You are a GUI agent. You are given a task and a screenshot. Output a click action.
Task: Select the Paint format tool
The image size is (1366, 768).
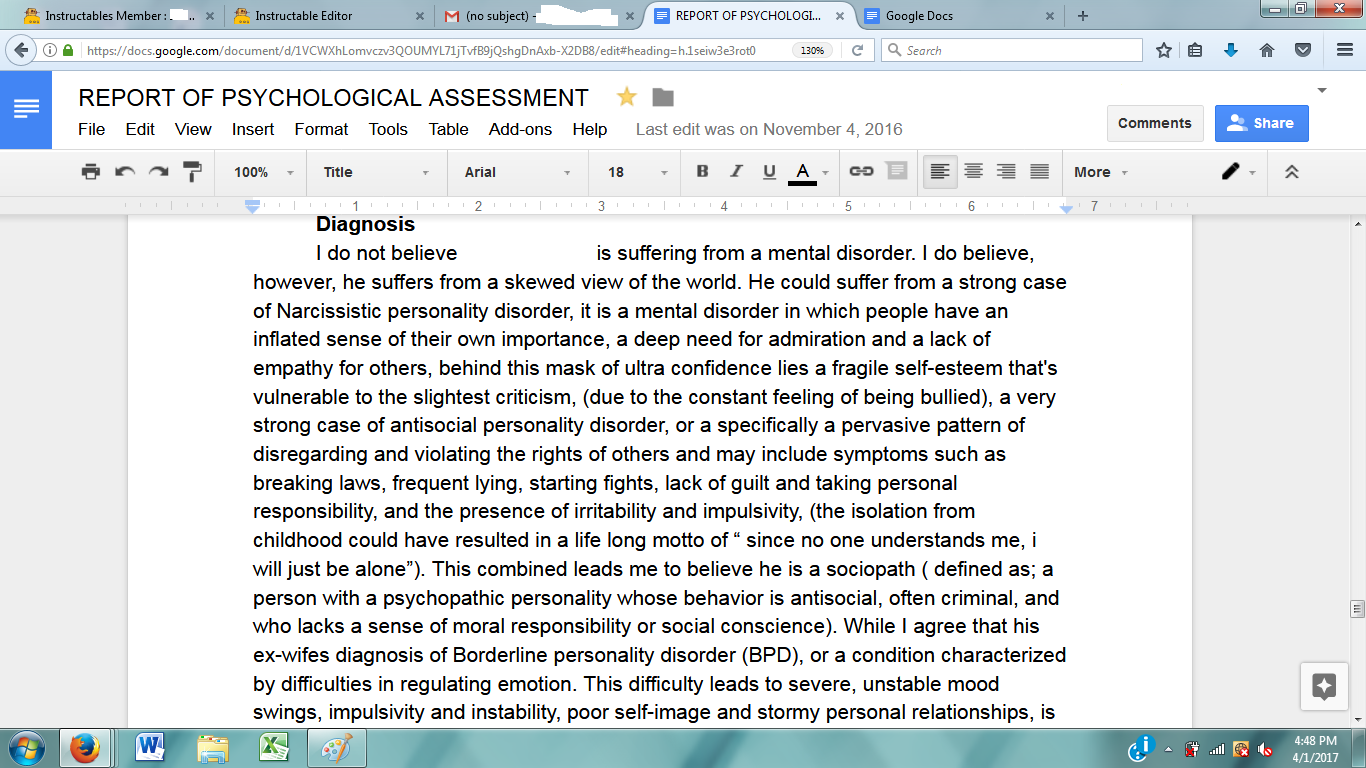191,171
